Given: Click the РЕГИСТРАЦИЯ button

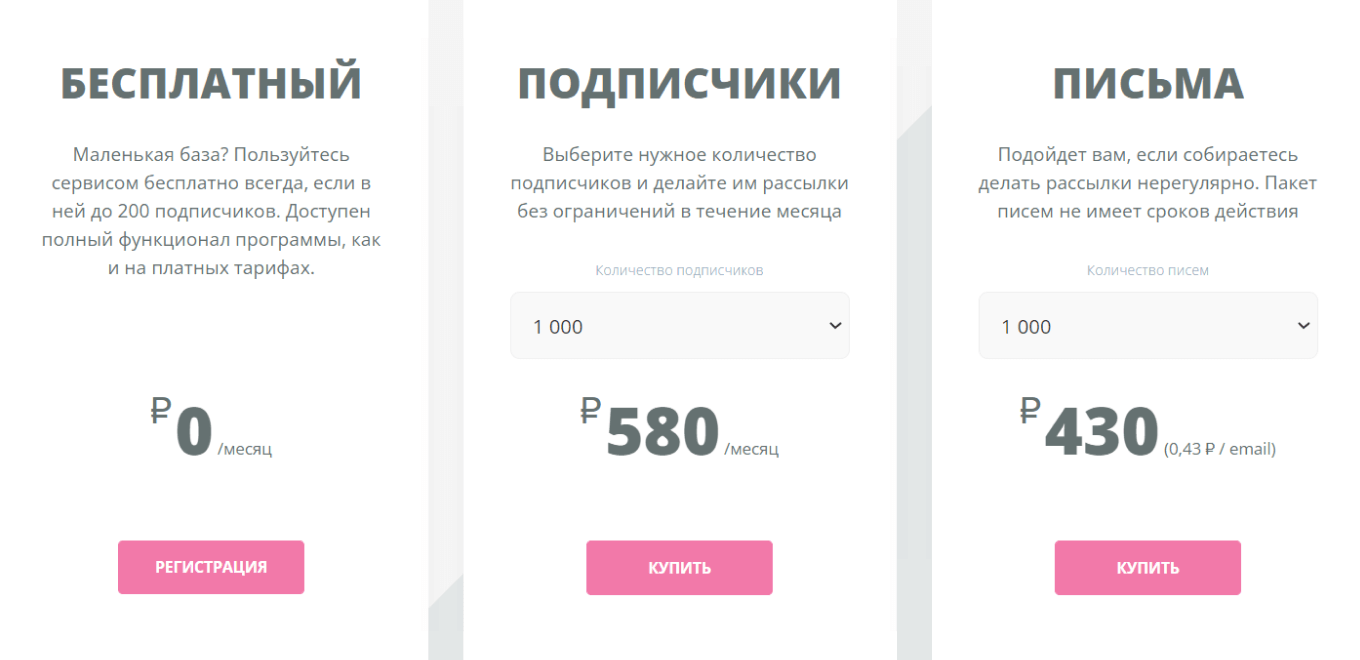Looking at the screenshot, I should pyautogui.click(x=211, y=567).
